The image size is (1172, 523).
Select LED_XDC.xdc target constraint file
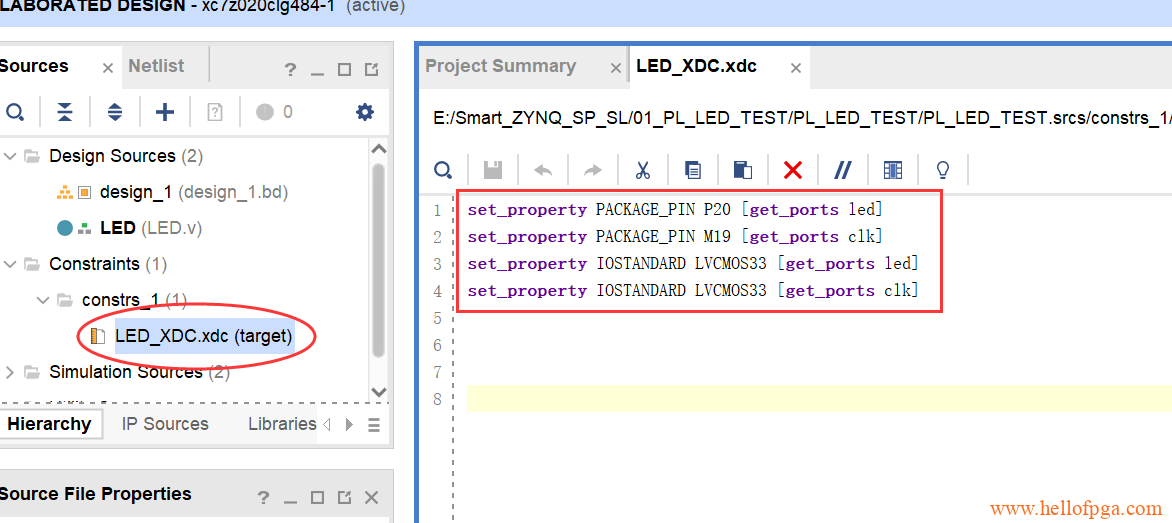point(203,336)
